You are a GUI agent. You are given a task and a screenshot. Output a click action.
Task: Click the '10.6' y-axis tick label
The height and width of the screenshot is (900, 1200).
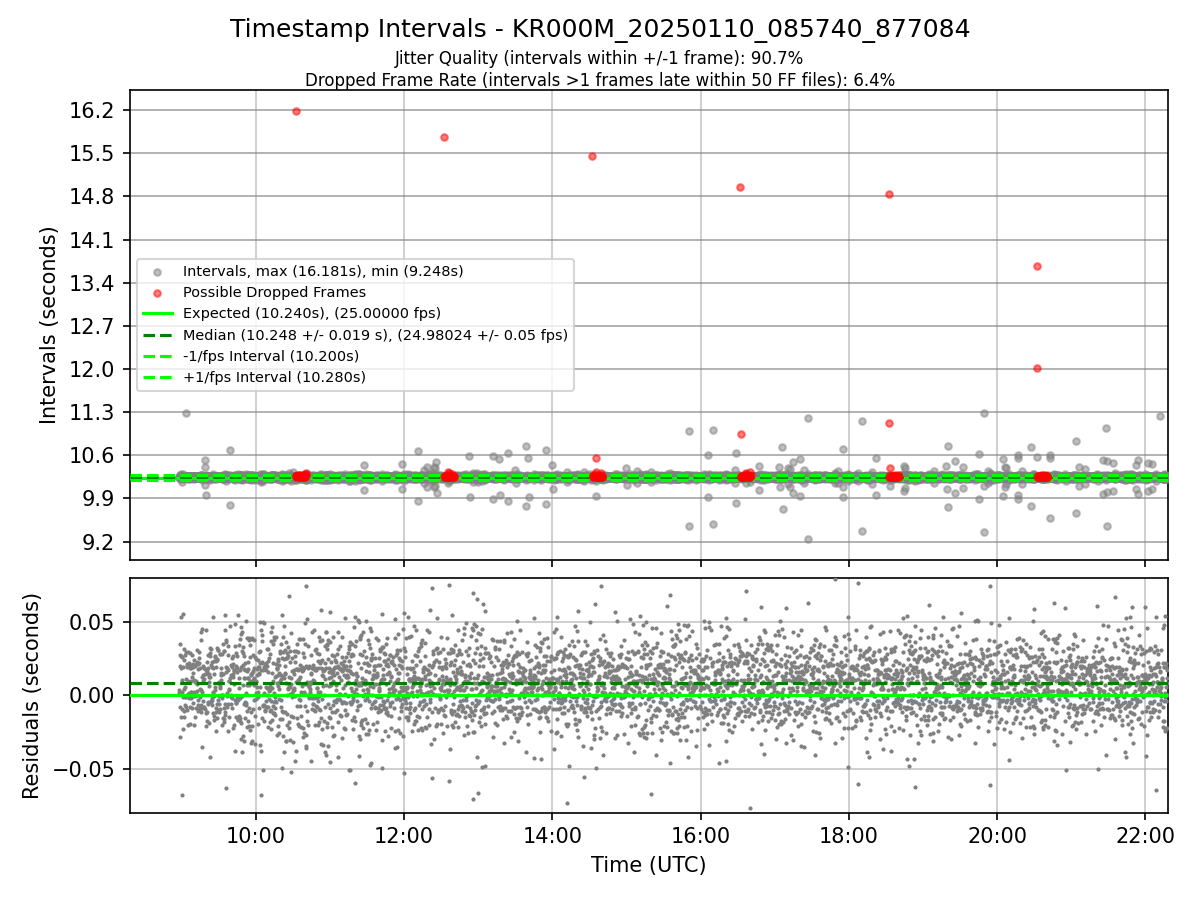pos(92,455)
